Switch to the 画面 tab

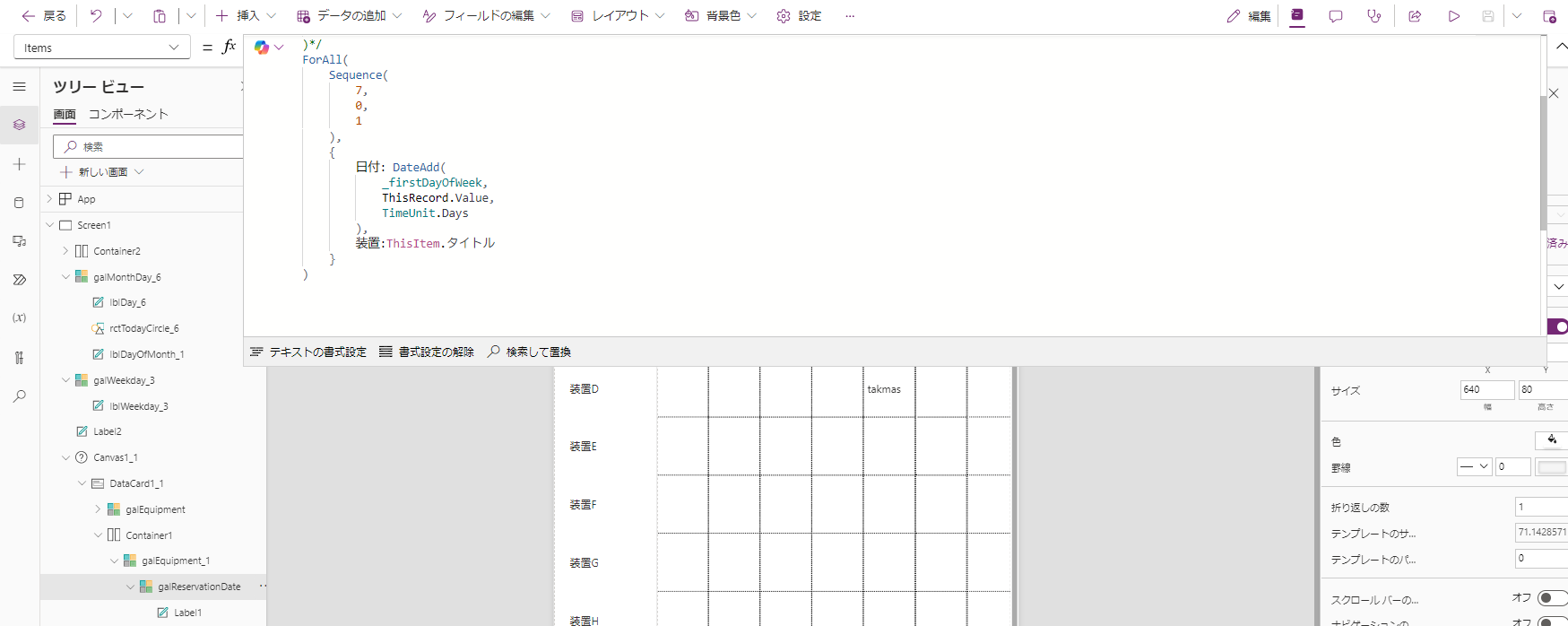click(65, 114)
